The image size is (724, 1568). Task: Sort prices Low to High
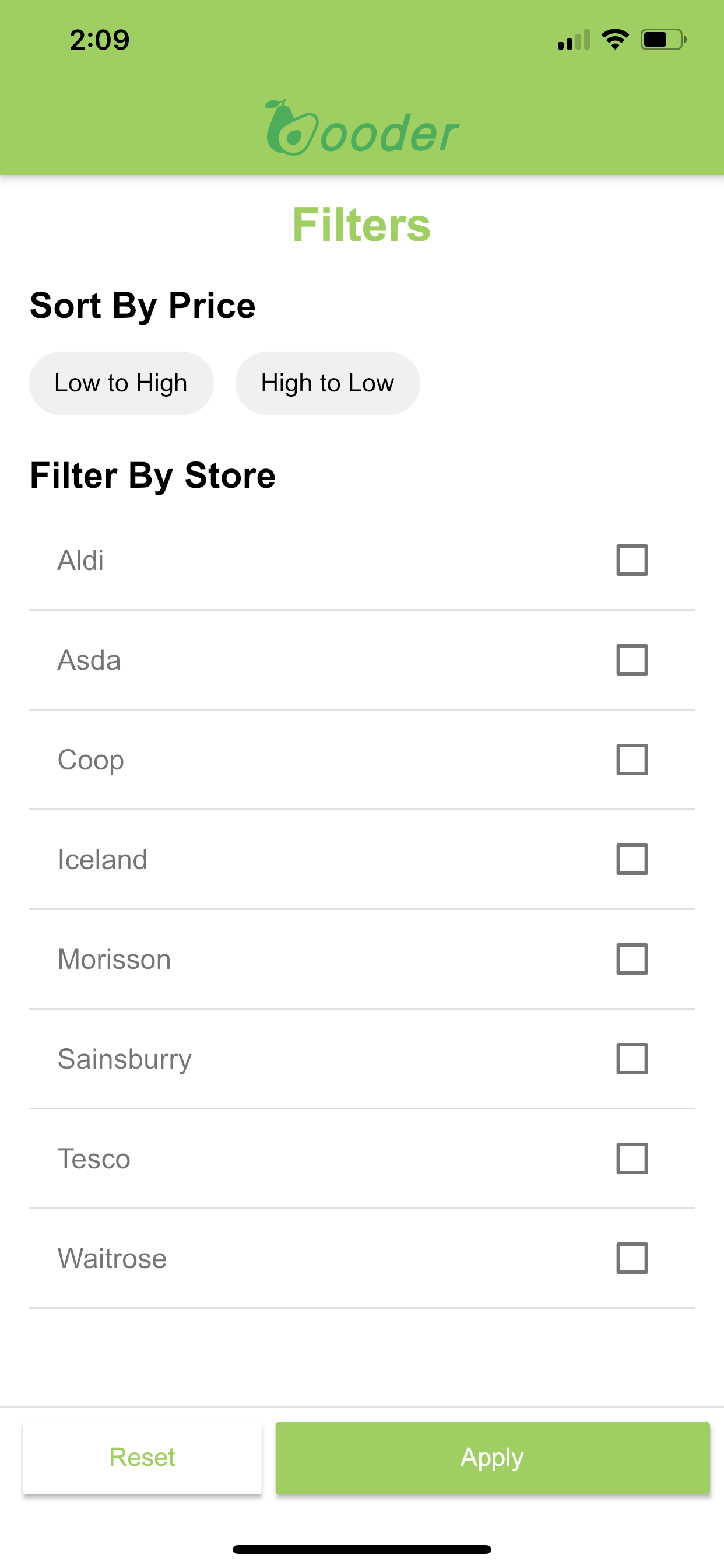[x=121, y=383]
